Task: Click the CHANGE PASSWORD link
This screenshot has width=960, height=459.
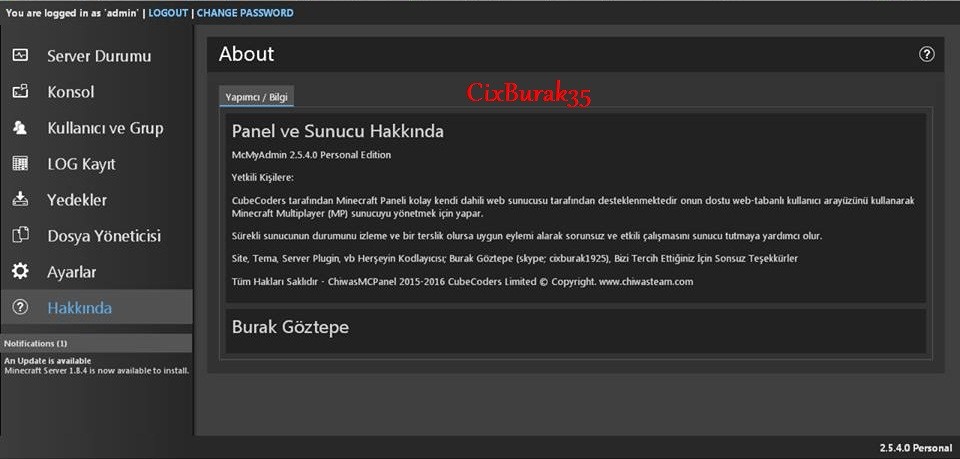Action: [x=245, y=13]
